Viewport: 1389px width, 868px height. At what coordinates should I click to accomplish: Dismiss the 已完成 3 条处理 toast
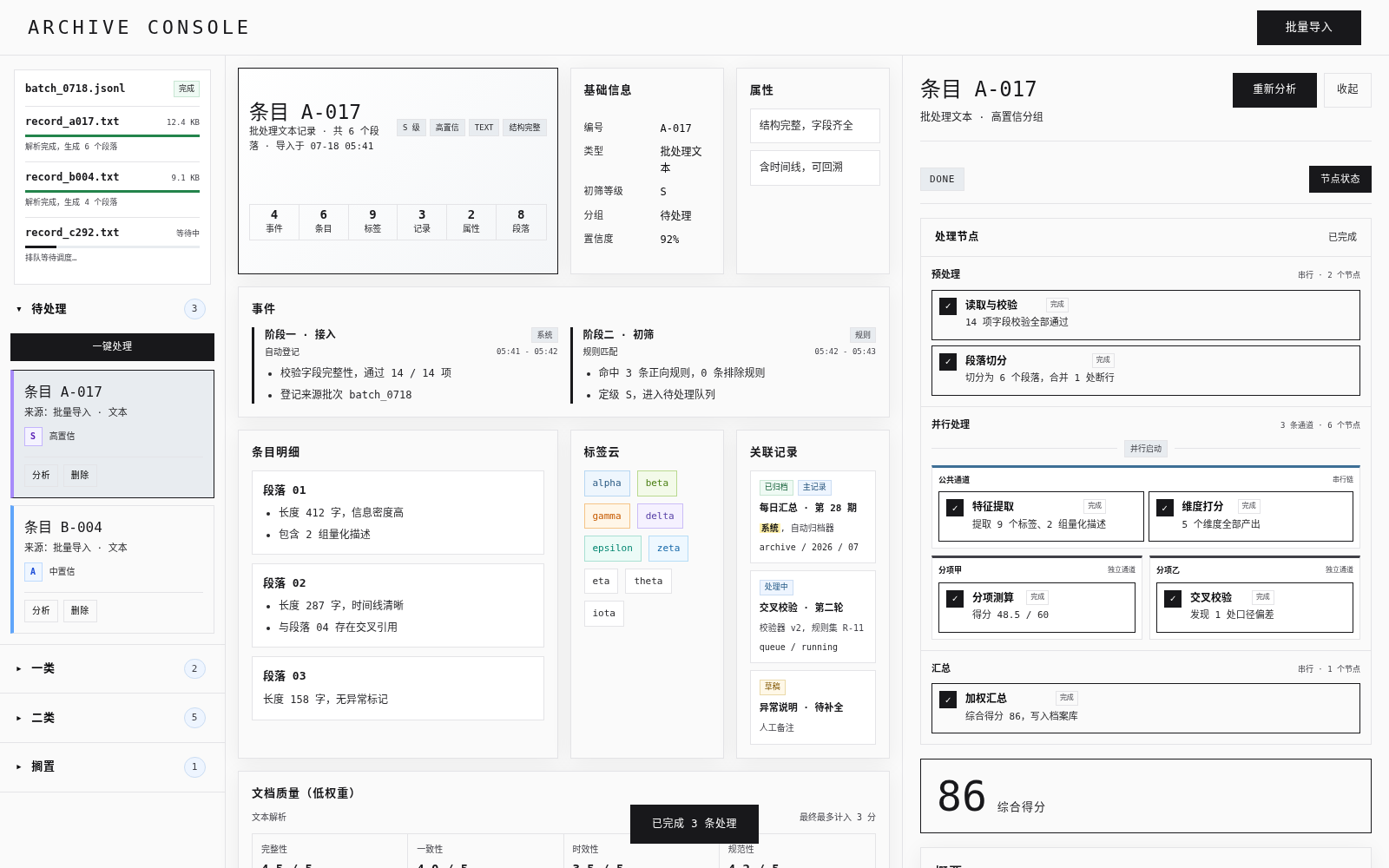pyautogui.click(x=694, y=824)
